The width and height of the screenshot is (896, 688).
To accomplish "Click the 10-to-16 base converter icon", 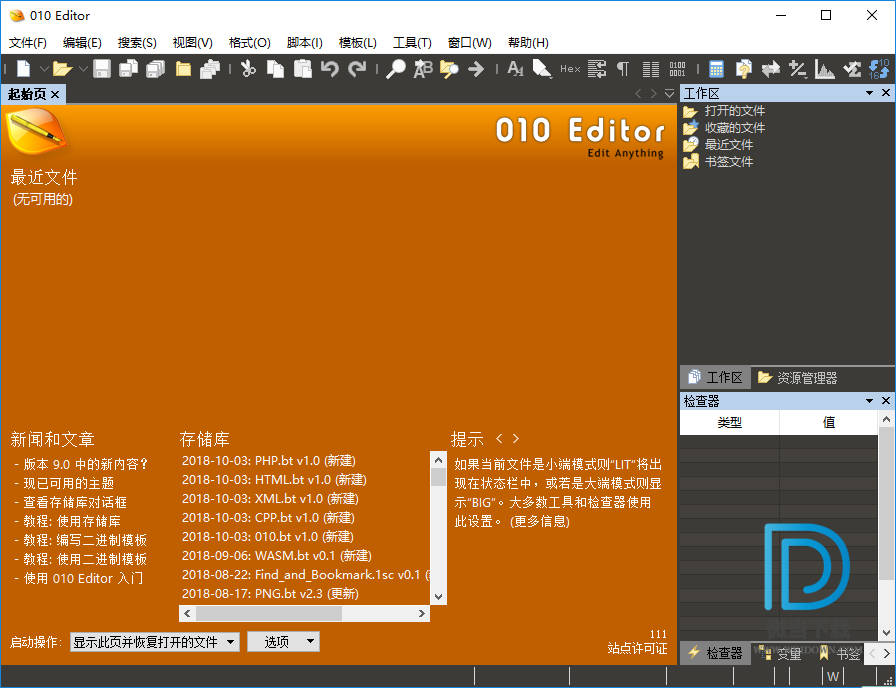I will tap(879, 69).
